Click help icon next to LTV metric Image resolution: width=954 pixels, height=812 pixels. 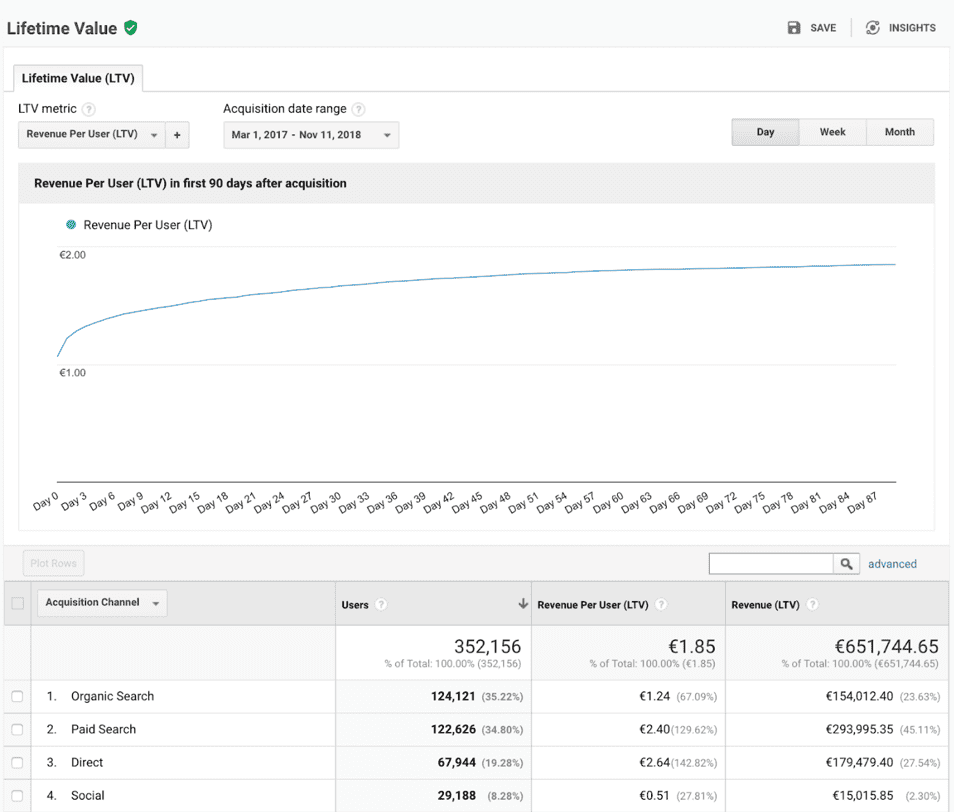pyautogui.click(x=89, y=110)
